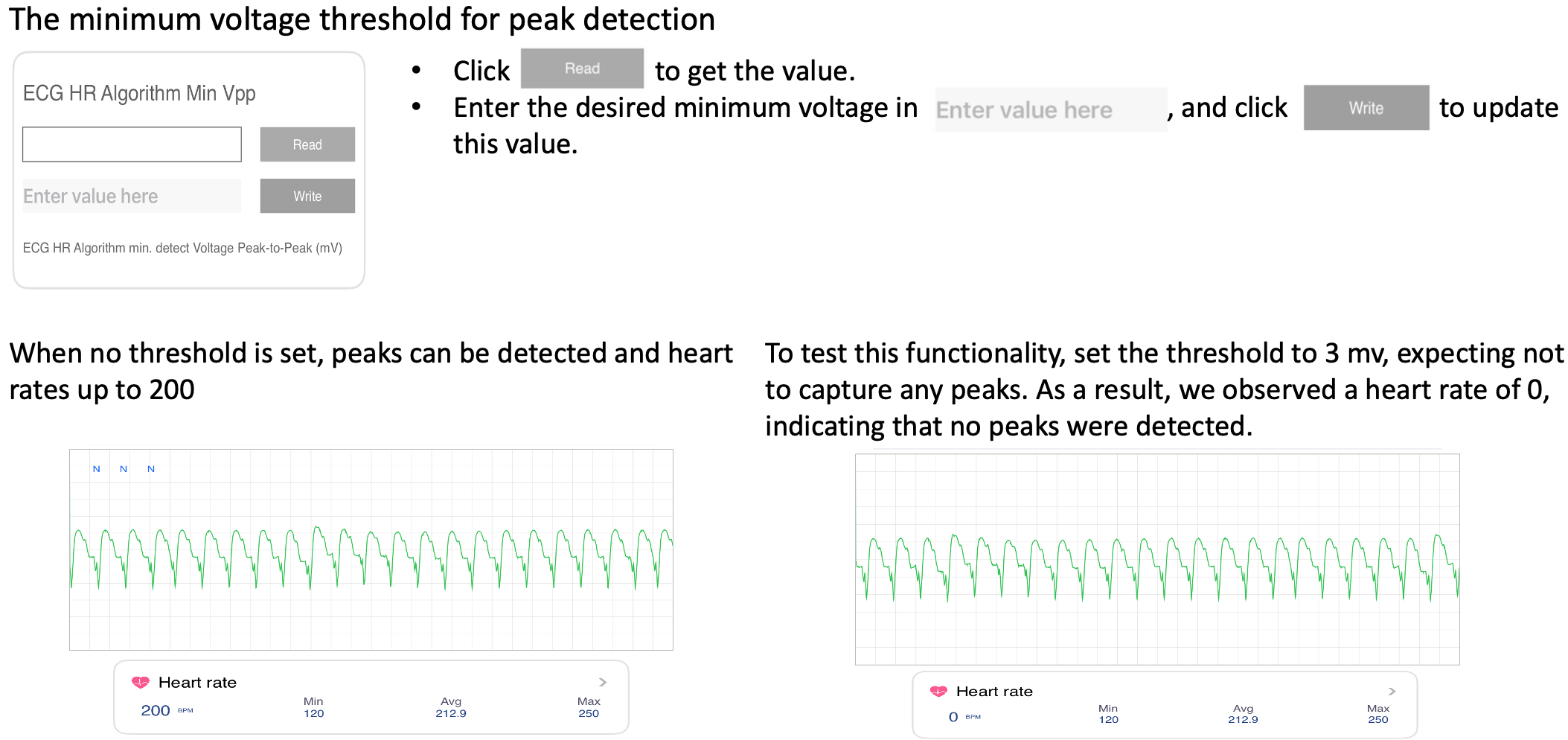Screen dimensions: 1568x740
Task: Click the right ECG waveform chart
Action: coord(1157,559)
